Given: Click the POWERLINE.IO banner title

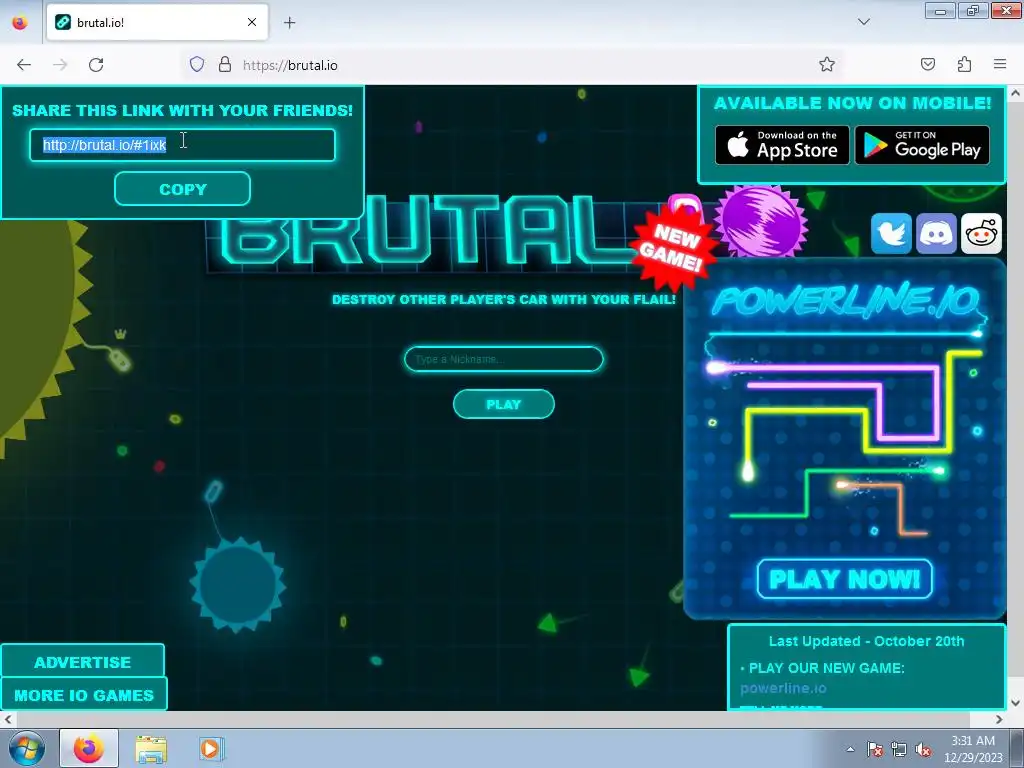Looking at the screenshot, I should 846,302.
